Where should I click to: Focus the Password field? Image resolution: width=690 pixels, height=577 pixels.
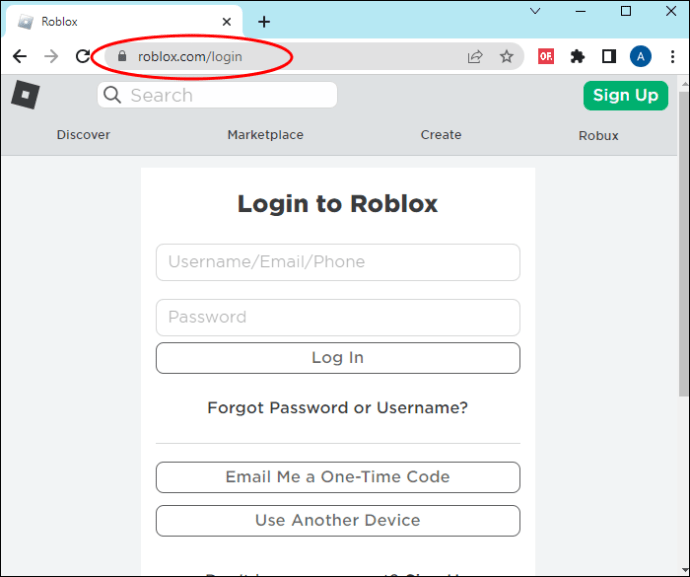click(338, 317)
